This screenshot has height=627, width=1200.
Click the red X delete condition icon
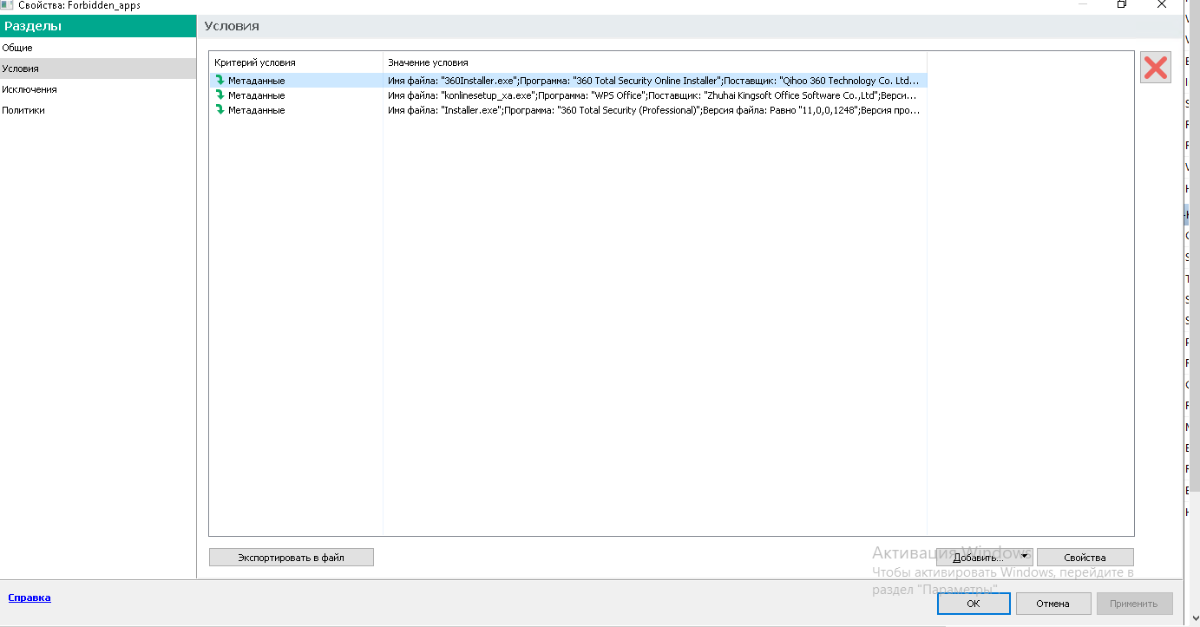(x=1155, y=67)
